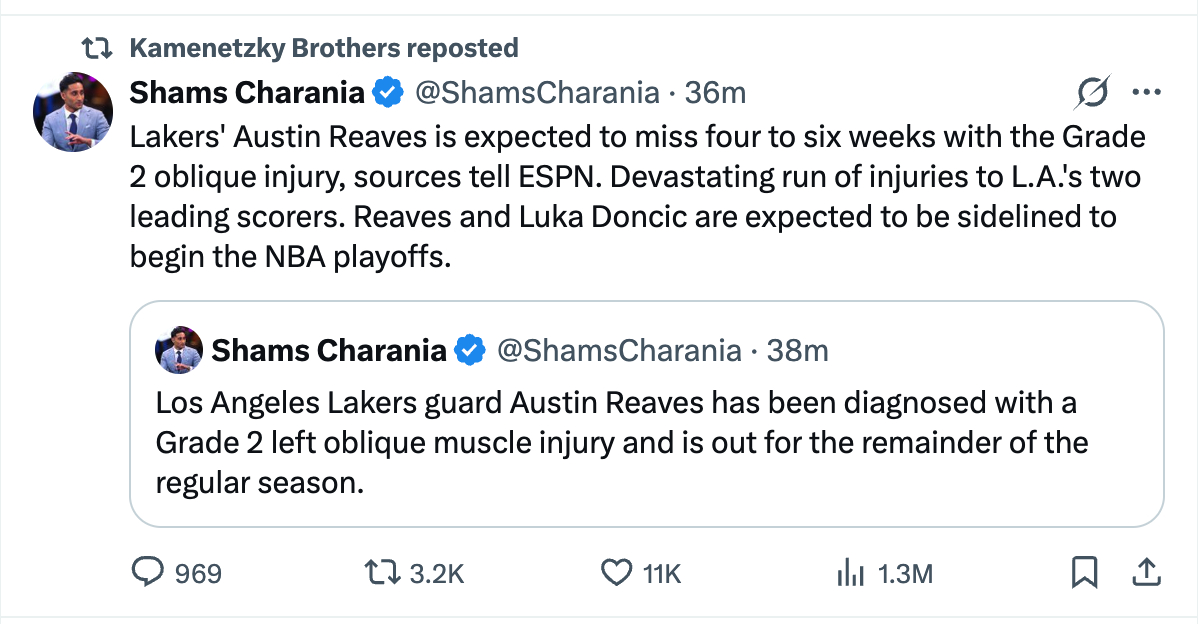Click the reply comment bubble icon
The width and height of the screenshot is (1198, 624).
(149, 572)
